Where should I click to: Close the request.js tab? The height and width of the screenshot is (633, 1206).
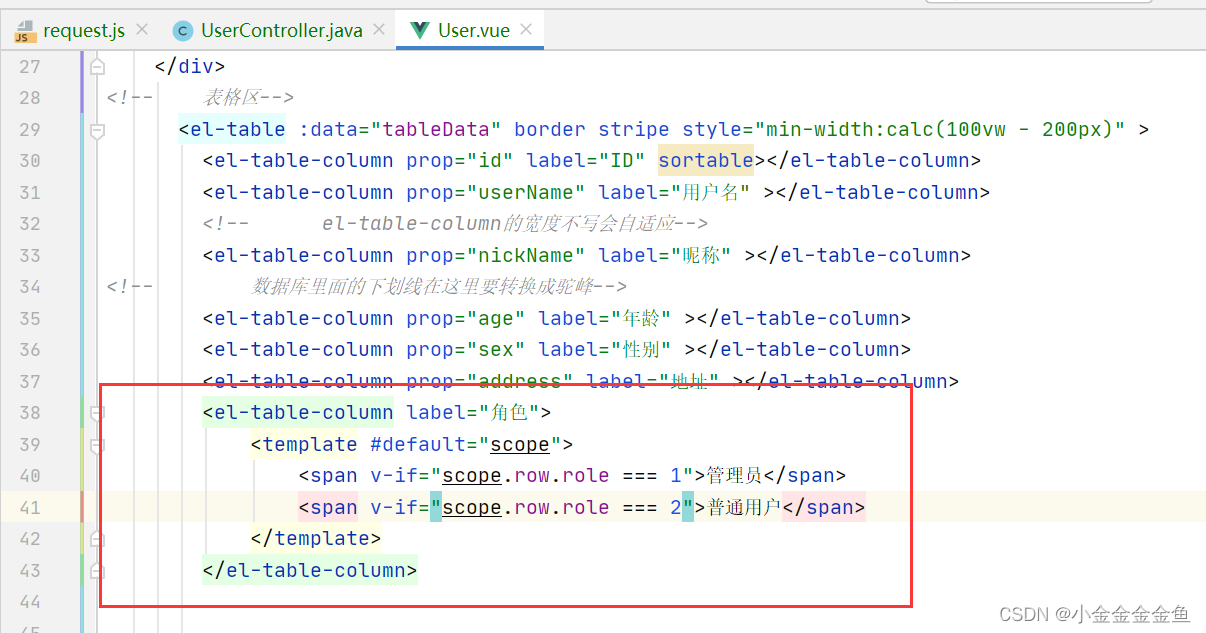pyautogui.click(x=142, y=31)
